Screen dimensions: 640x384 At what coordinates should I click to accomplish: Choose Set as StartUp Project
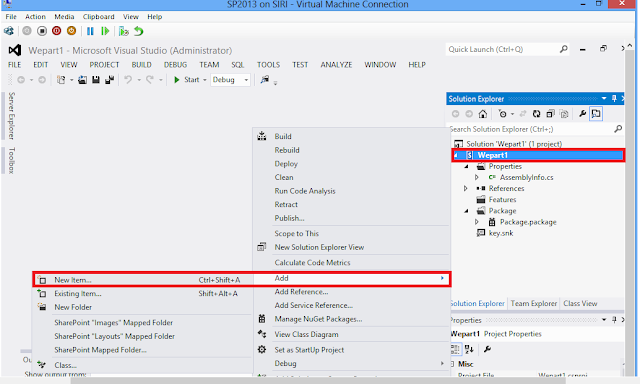(x=309, y=350)
